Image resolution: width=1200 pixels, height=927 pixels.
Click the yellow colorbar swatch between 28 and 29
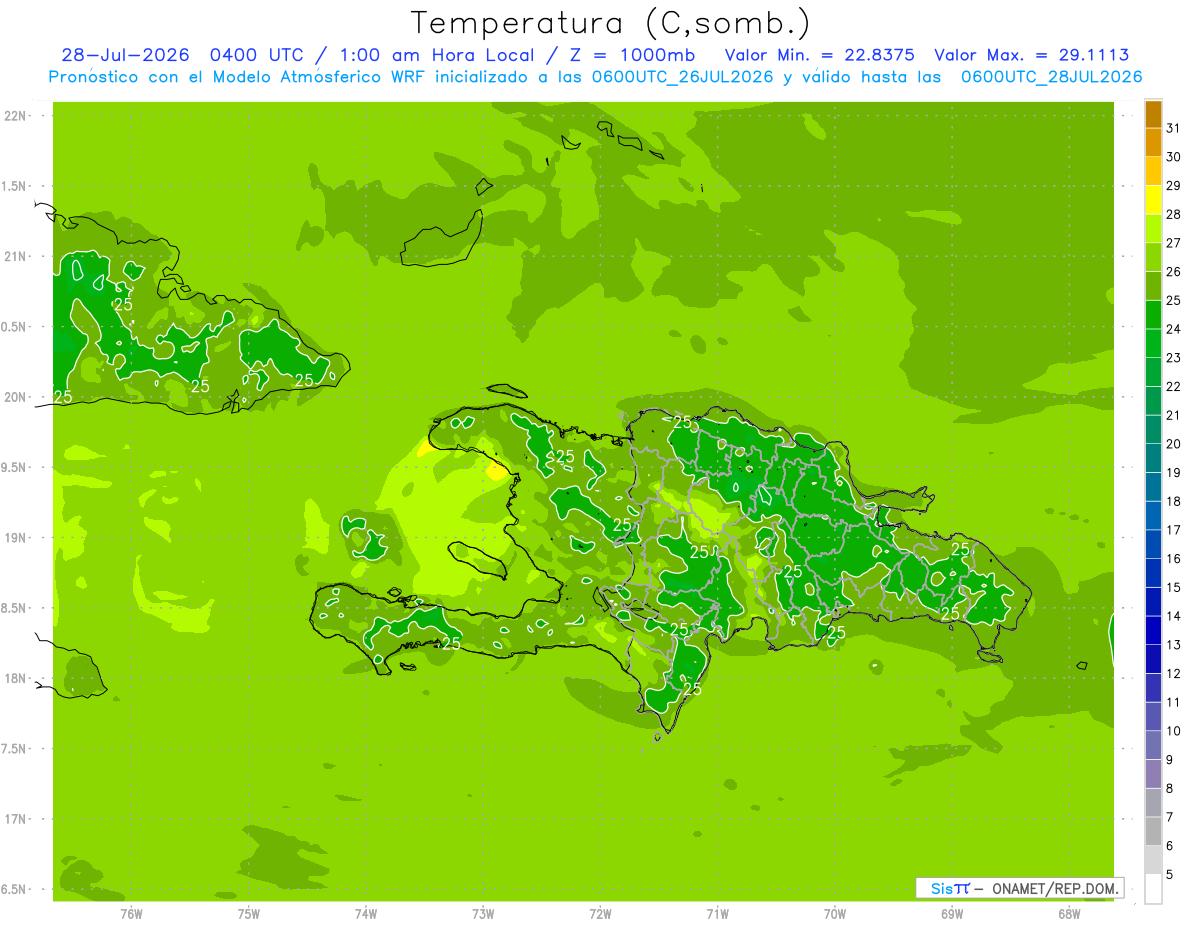coord(1153,200)
